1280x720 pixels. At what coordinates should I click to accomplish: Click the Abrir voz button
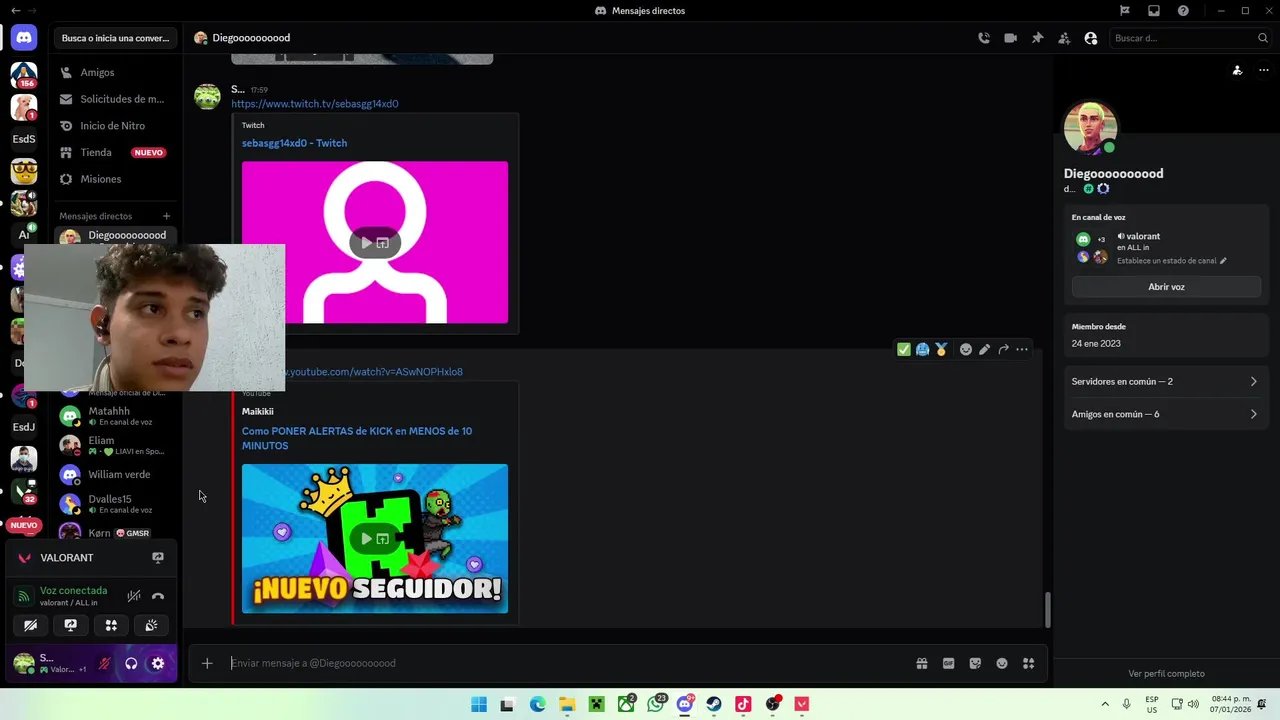(x=1166, y=287)
